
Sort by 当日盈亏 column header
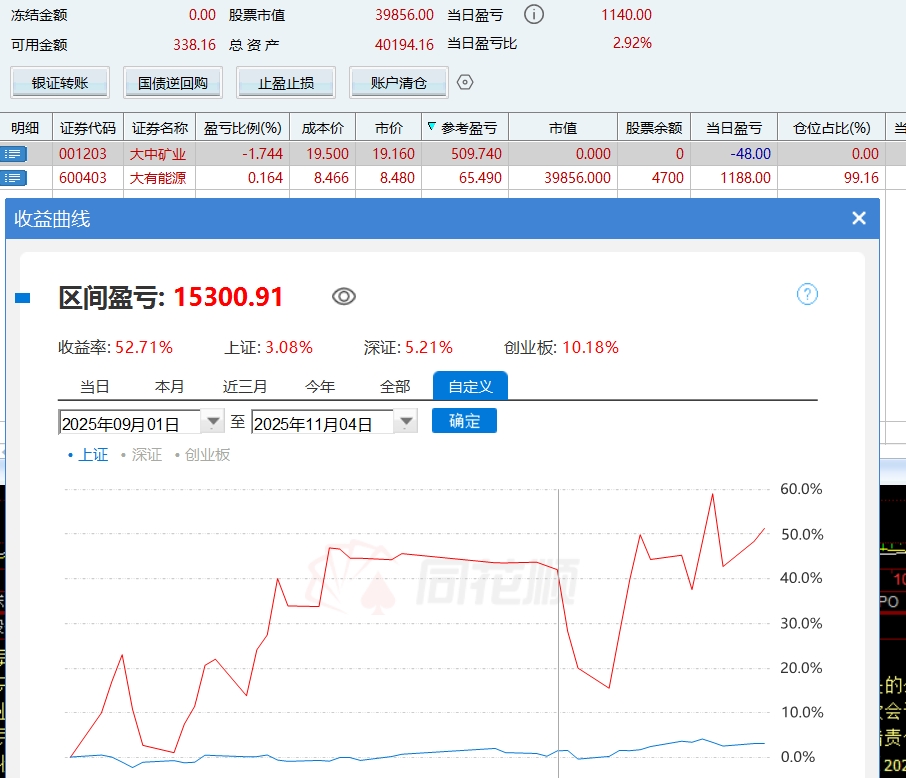coord(734,128)
